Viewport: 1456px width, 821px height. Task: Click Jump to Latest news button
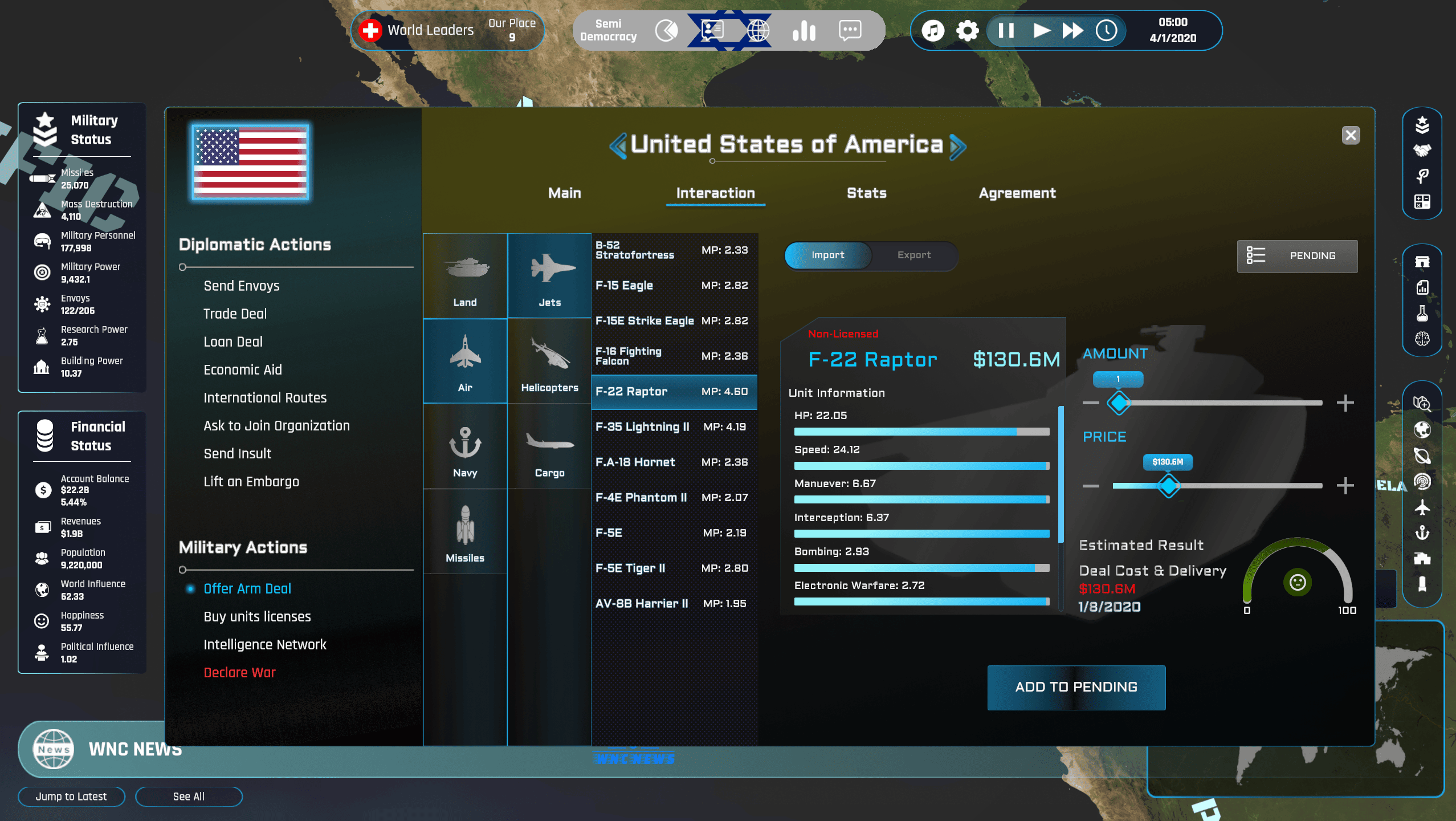pyautogui.click(x=71, y=796)
